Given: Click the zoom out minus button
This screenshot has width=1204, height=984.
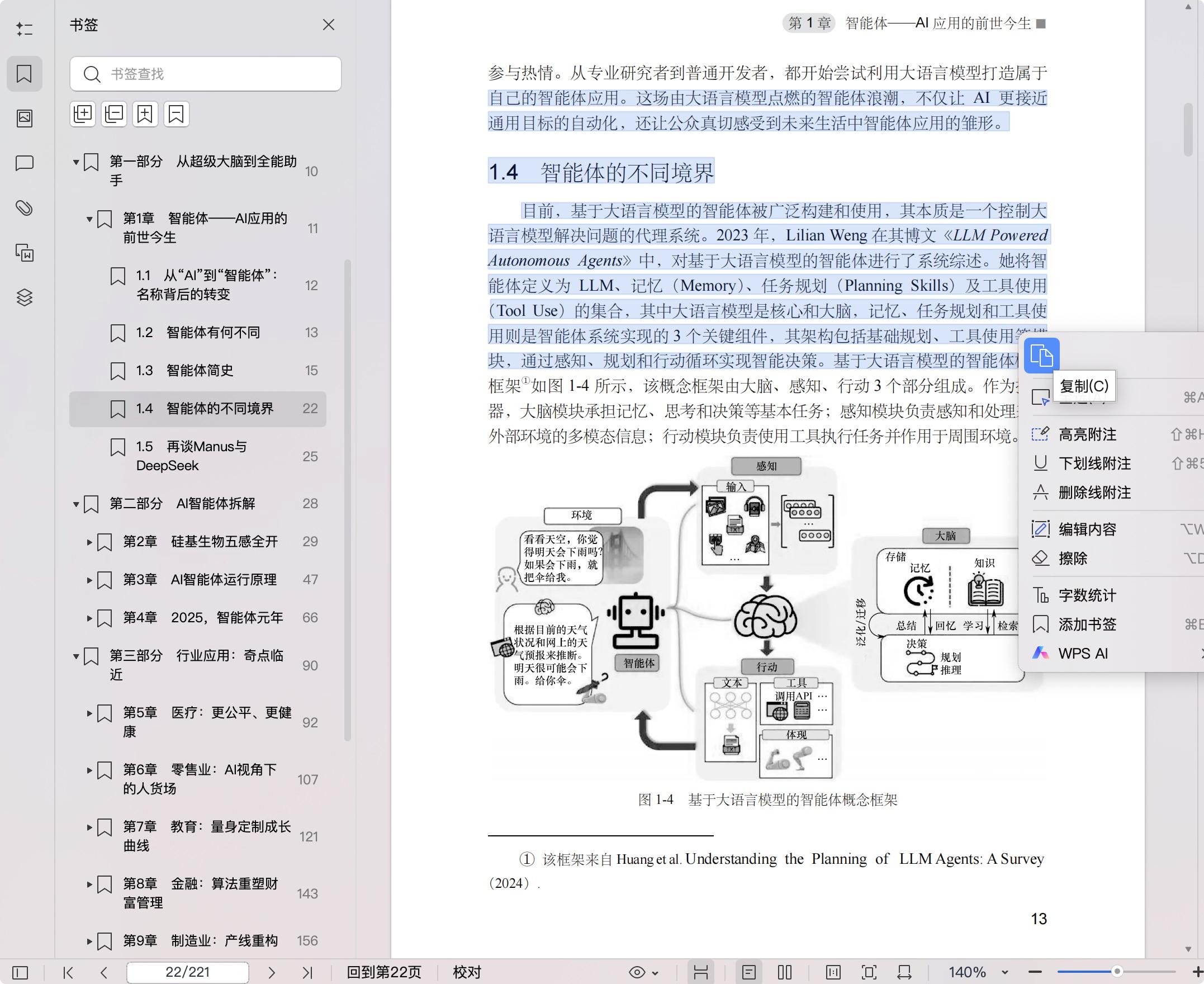Looking at the screenshot, I should pyautogui.click(x=1035, y=973).
